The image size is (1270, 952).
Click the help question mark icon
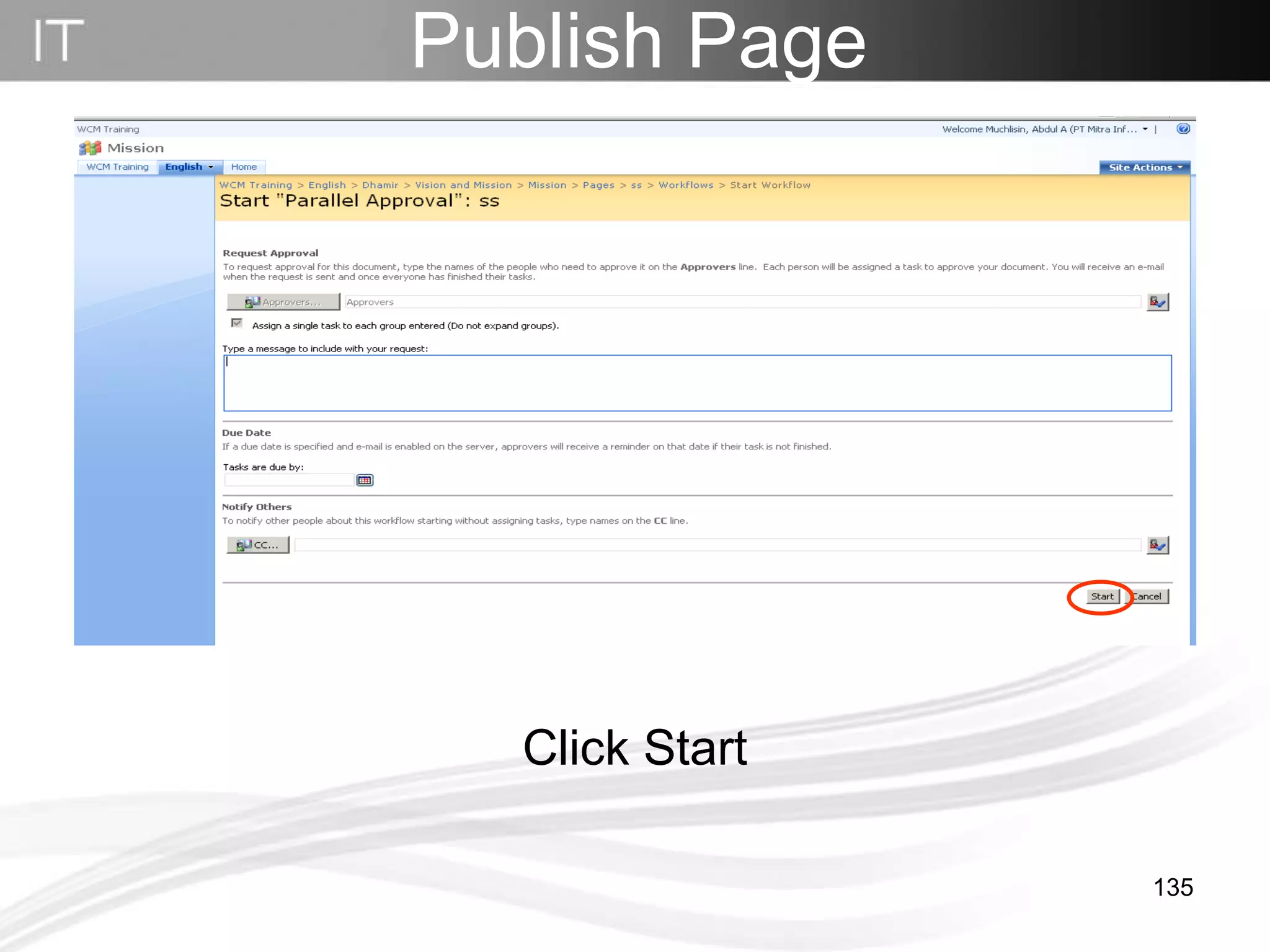click(x=1183, y=129)
